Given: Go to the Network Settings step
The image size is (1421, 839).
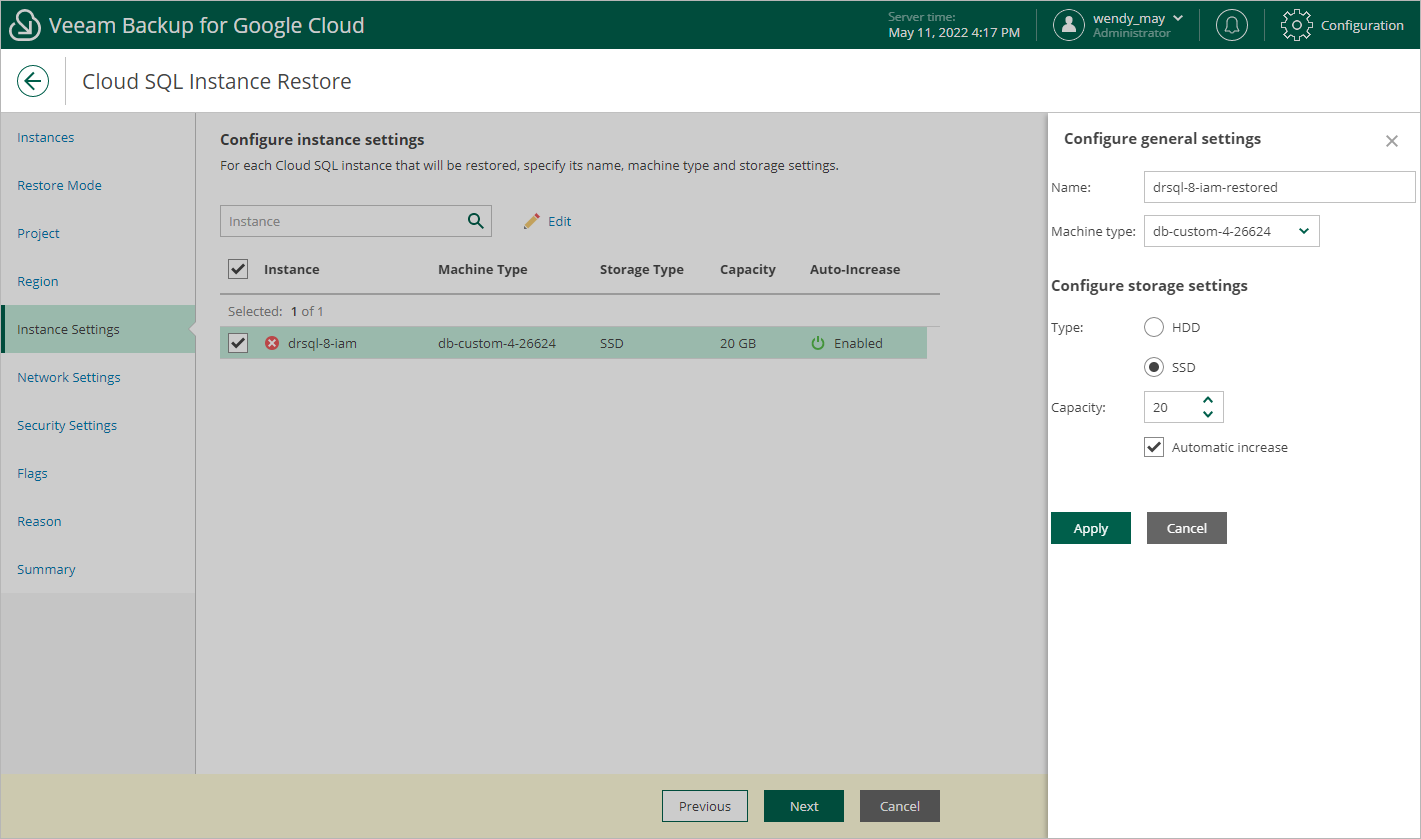Looking at the screenshot, I should pos(69,377).
